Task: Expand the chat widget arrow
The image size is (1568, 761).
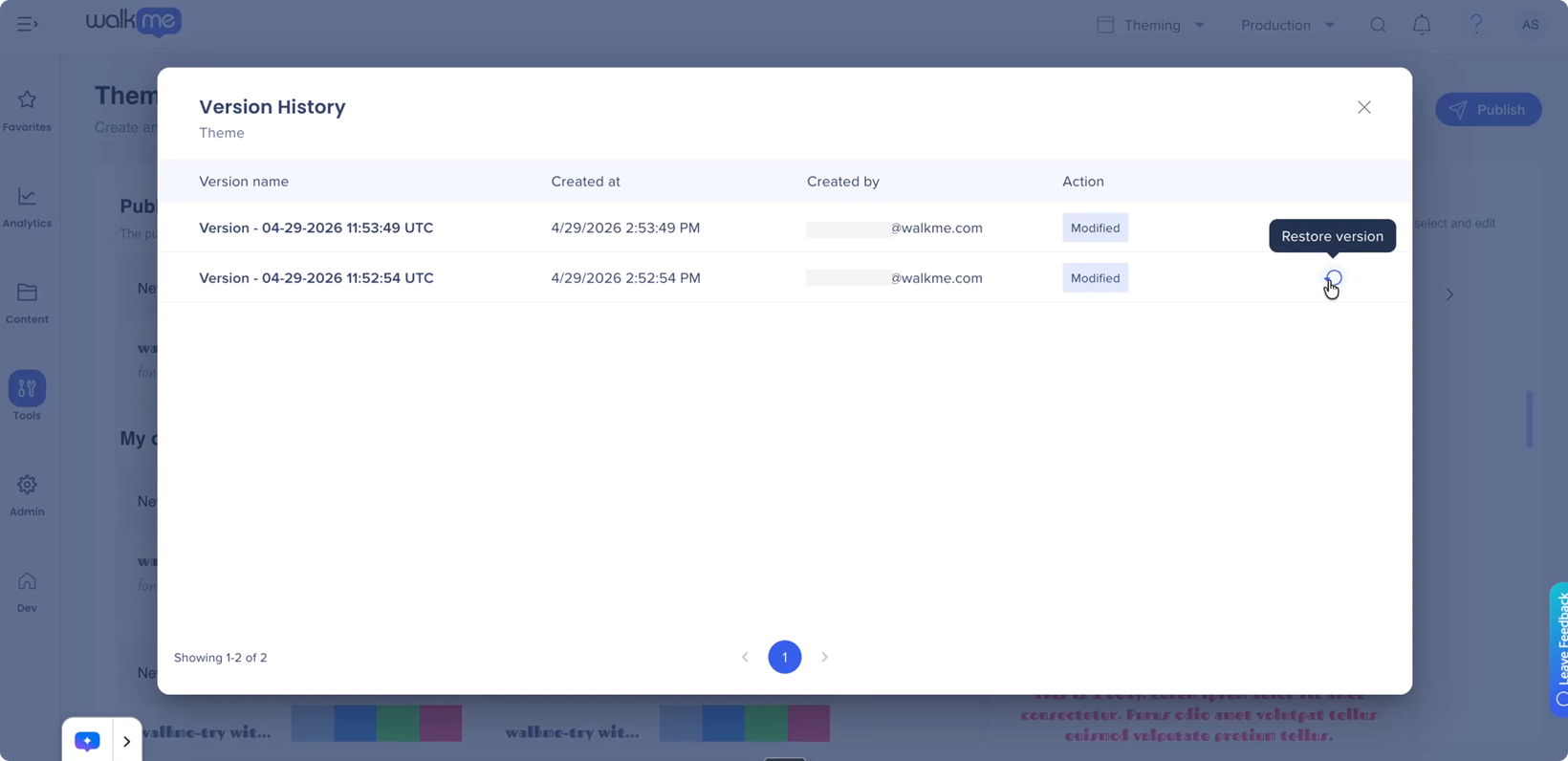Action: 126,741
